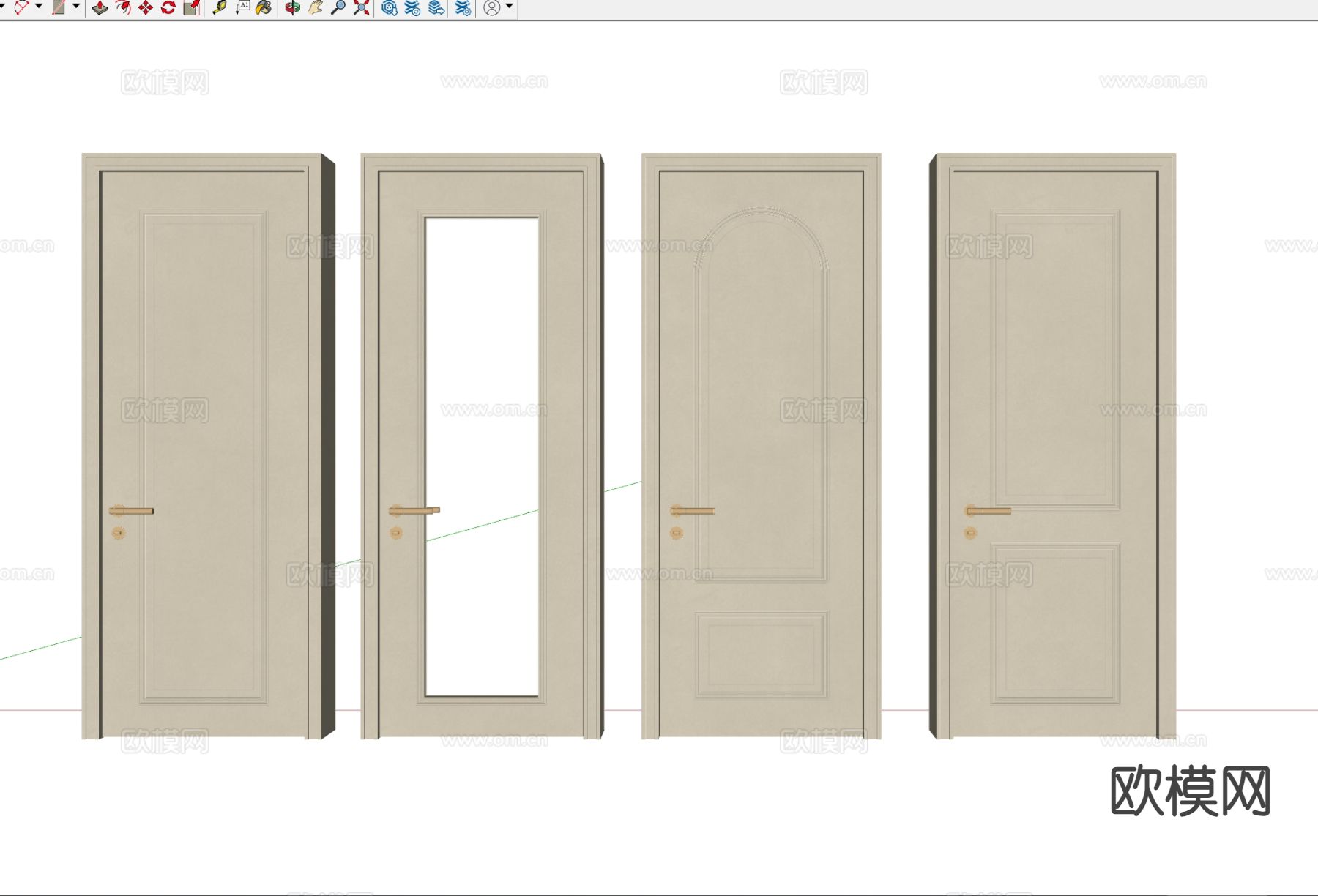Select the Scale tool
1318x896 pixels.
point(192,7)
